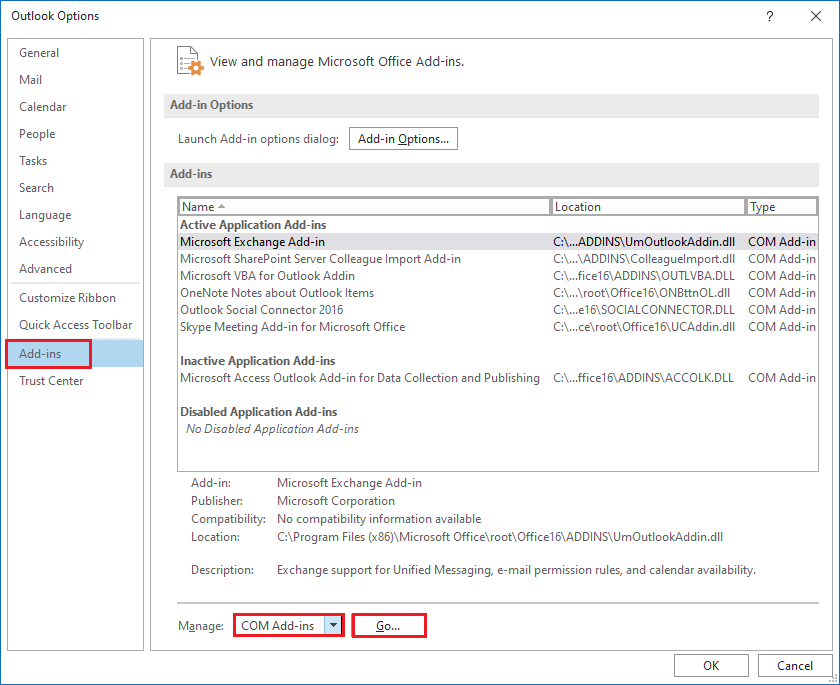Select Microsoft Access Outlook Add-in for Data Collection
The image size is (840, 685).
(498, 378)
